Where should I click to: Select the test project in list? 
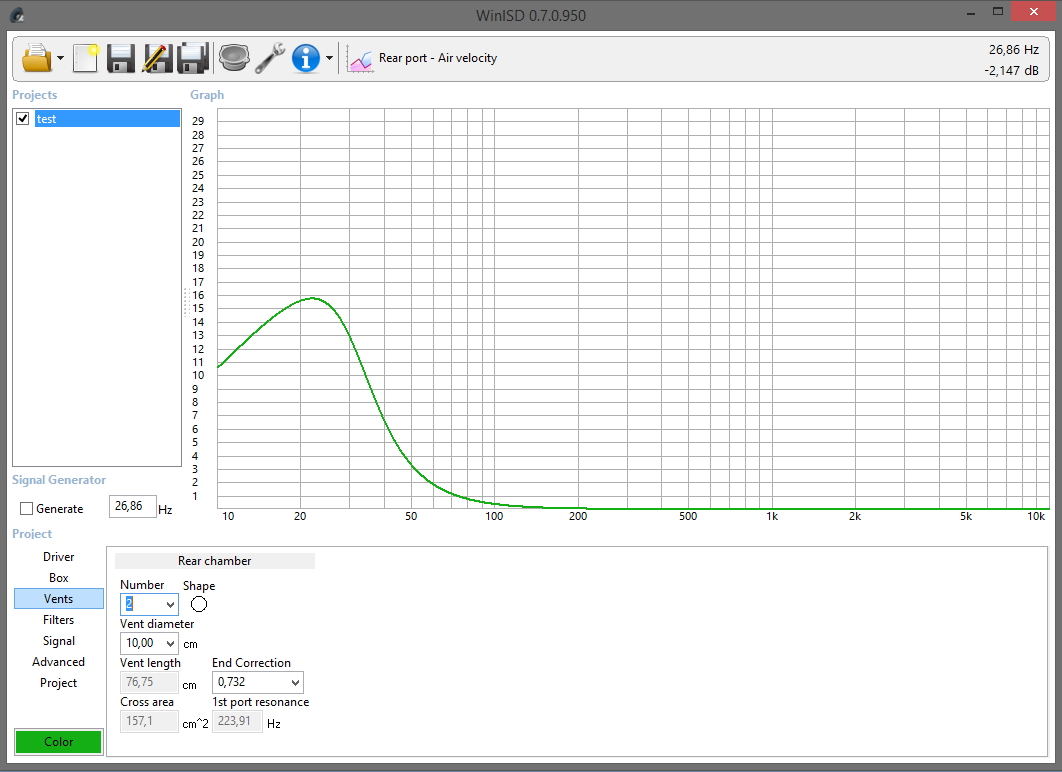(x=107, y=119)
